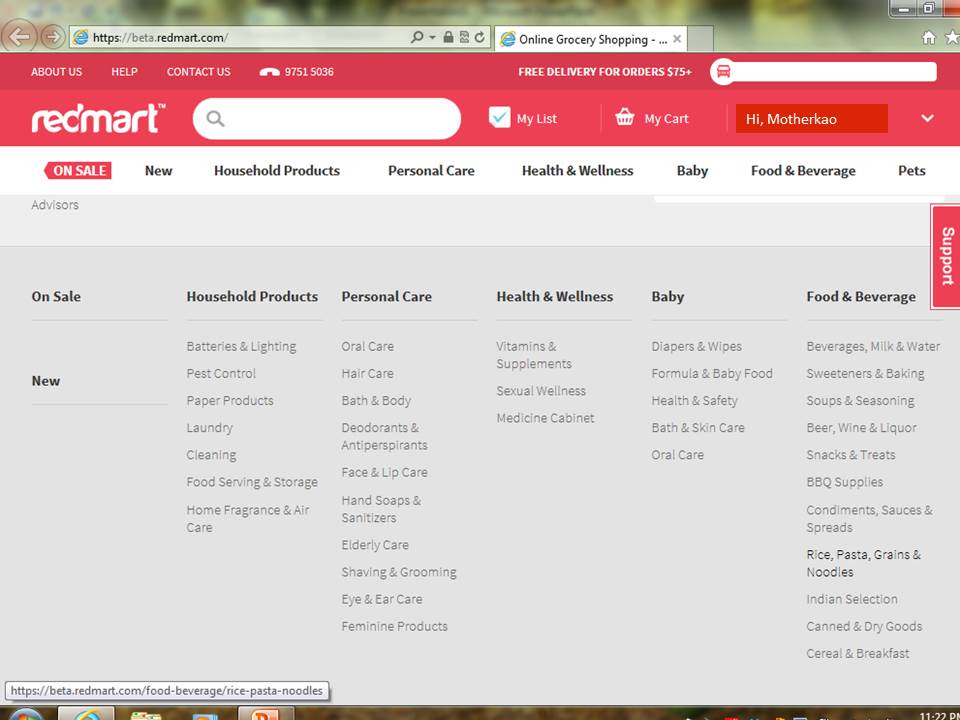Open the New footer heading
Image resolution: width=960 pixels, height=720 pixels.
[x=46, y=381]
